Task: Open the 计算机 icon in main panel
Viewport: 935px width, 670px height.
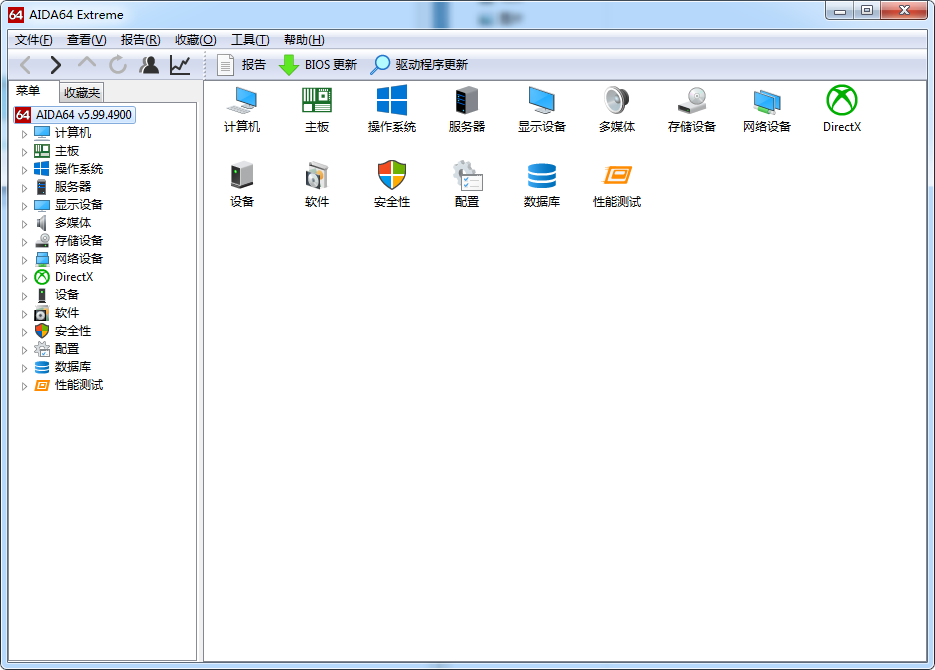Action: pos(242,109)
